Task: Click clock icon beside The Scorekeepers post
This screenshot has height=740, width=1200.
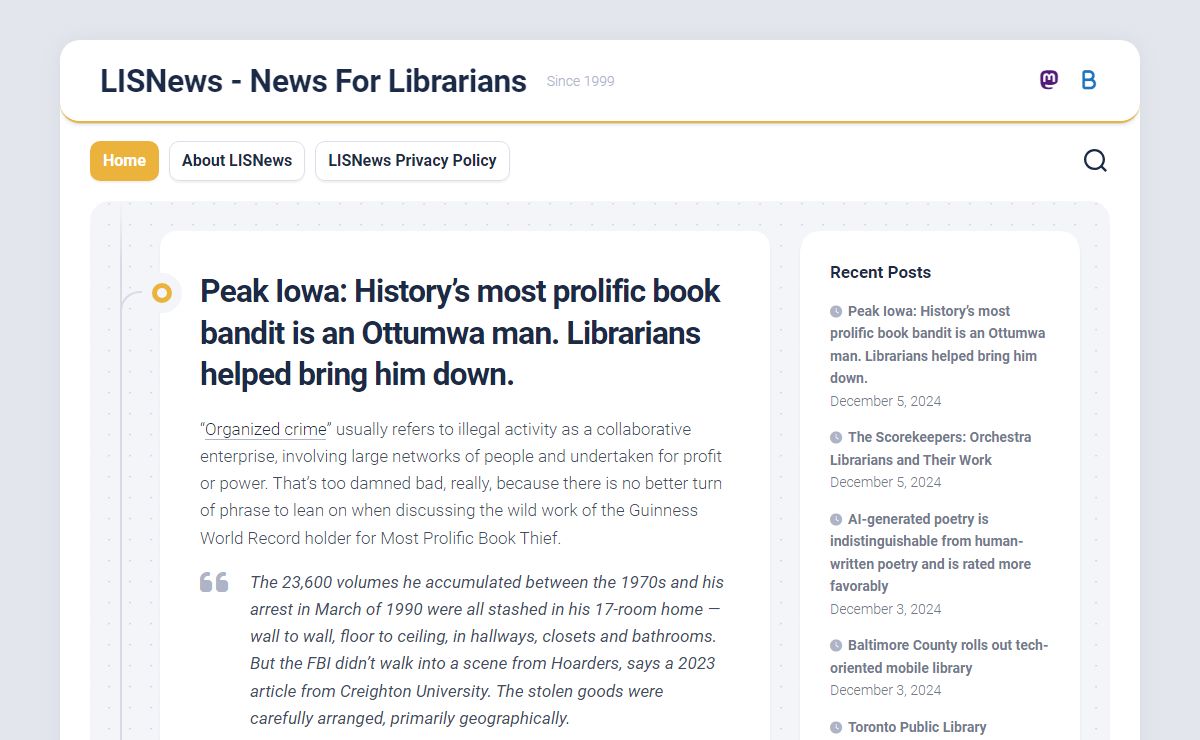Action: pos(836,437)
